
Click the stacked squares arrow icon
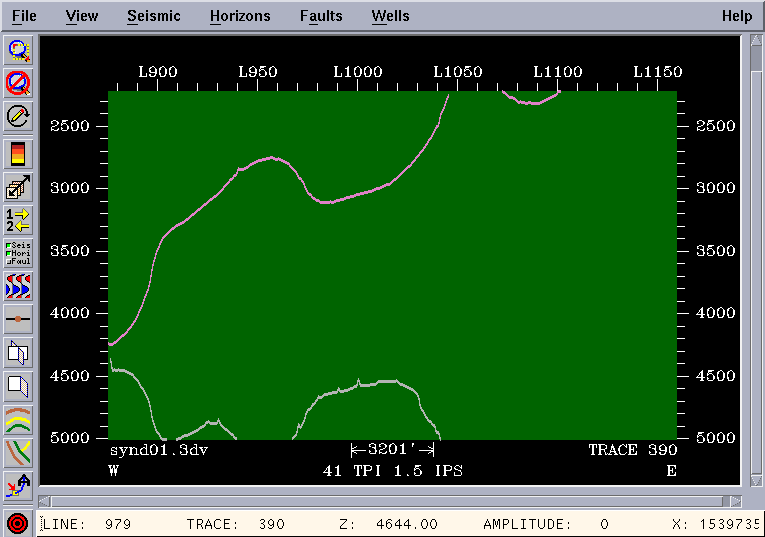(x=18, y=187)
